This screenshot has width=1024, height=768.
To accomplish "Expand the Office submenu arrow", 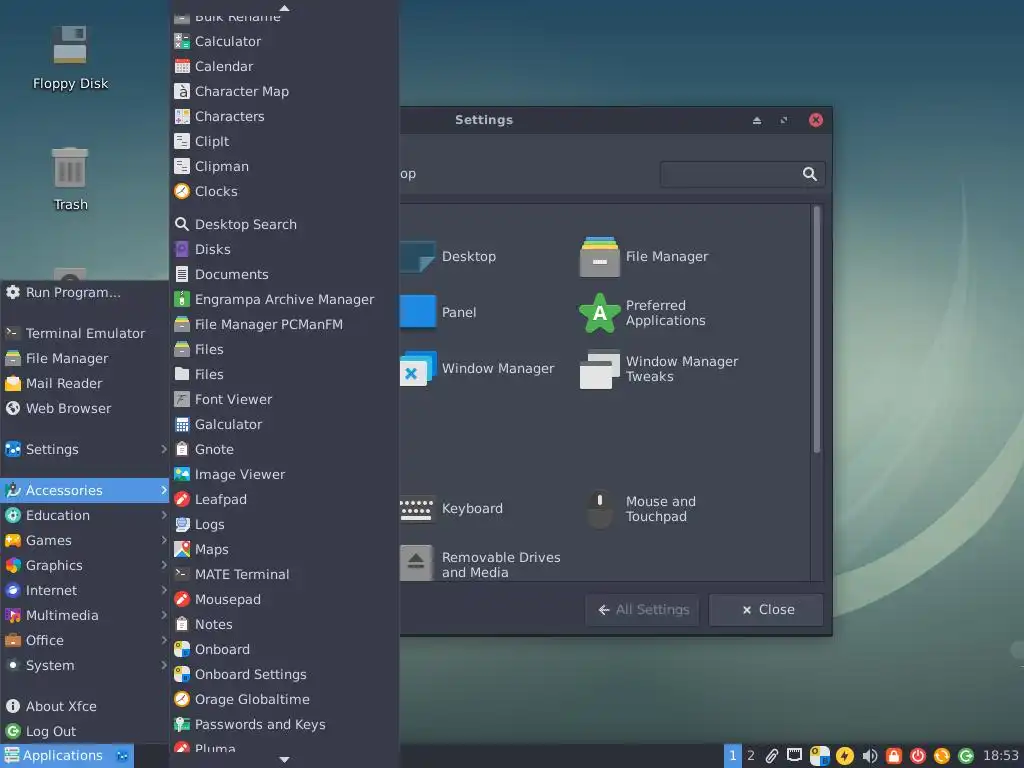I will [163, 639].
